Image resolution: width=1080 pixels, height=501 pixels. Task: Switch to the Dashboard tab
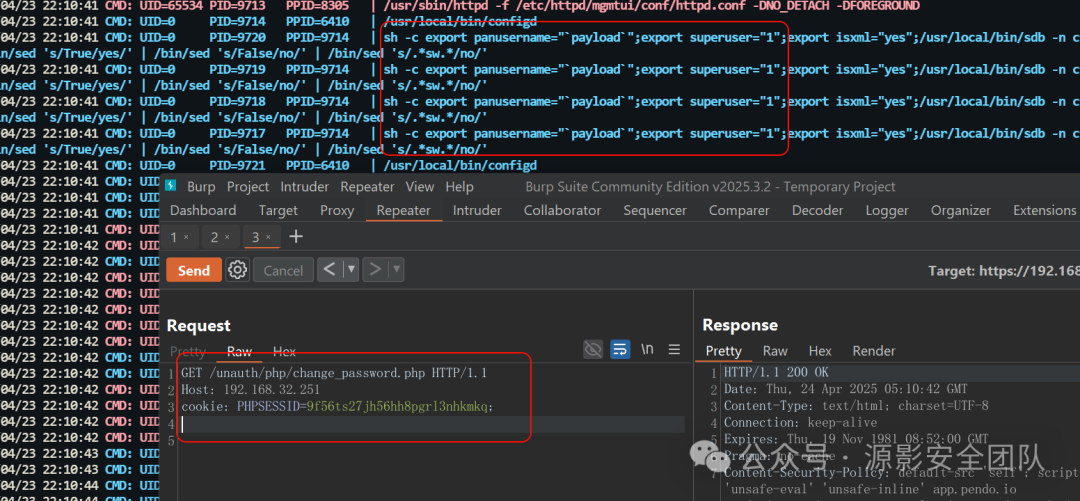(x=203, y=210)
